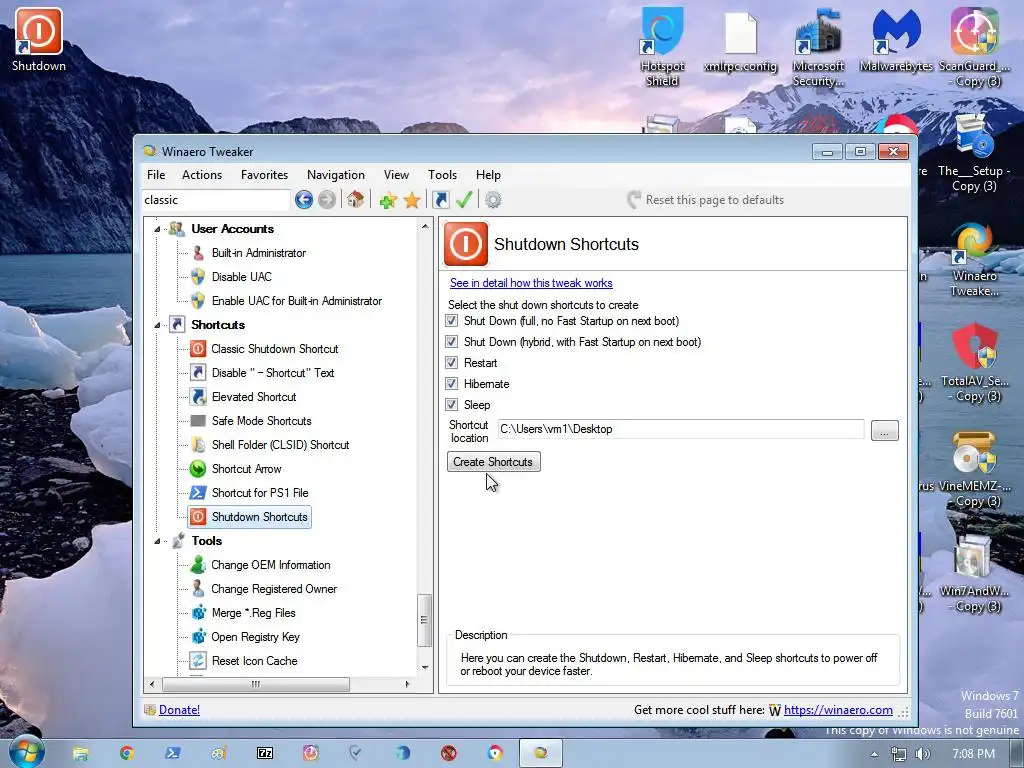The width and height of the screenshot is (1024, 768).
Task: Show hidden tray icons arrow
Action: [874, 754]
